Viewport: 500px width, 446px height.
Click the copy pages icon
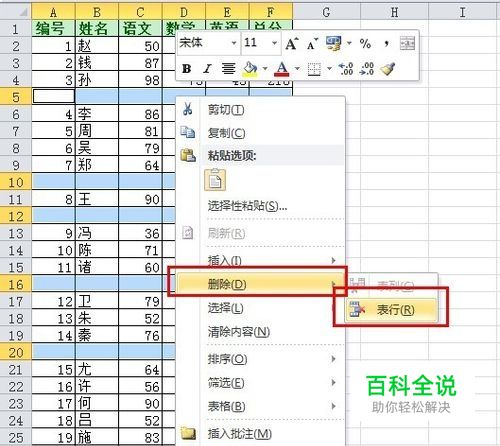tap(188, 132)
